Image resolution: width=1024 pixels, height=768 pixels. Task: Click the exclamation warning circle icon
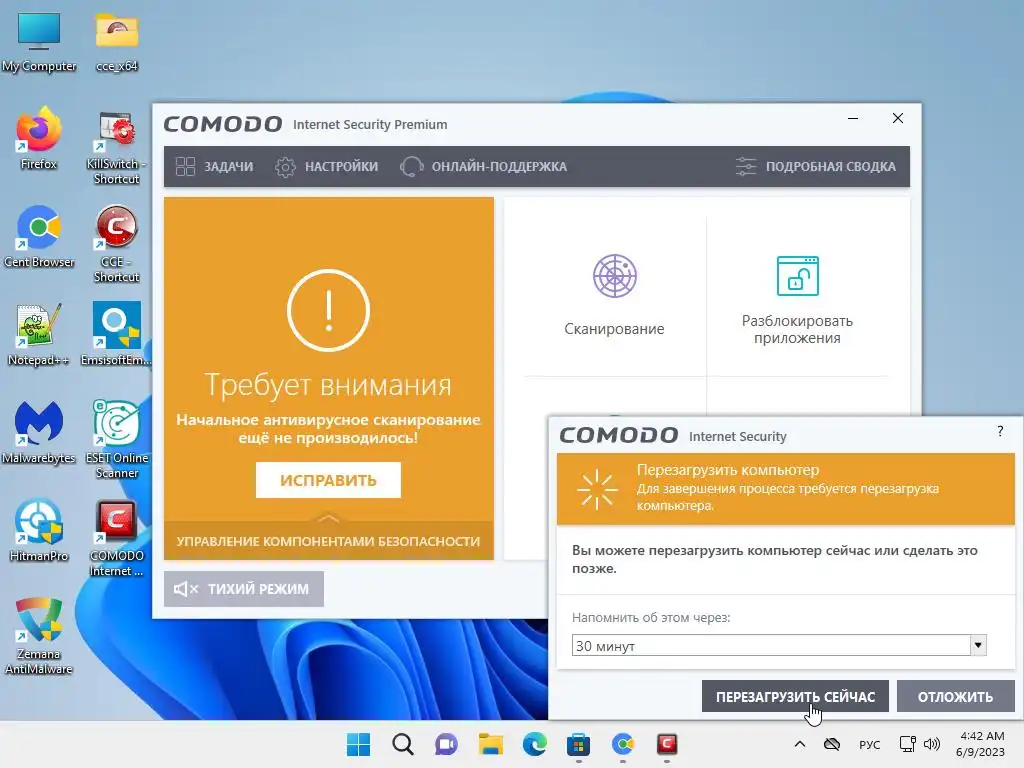(x=328, y=310)
